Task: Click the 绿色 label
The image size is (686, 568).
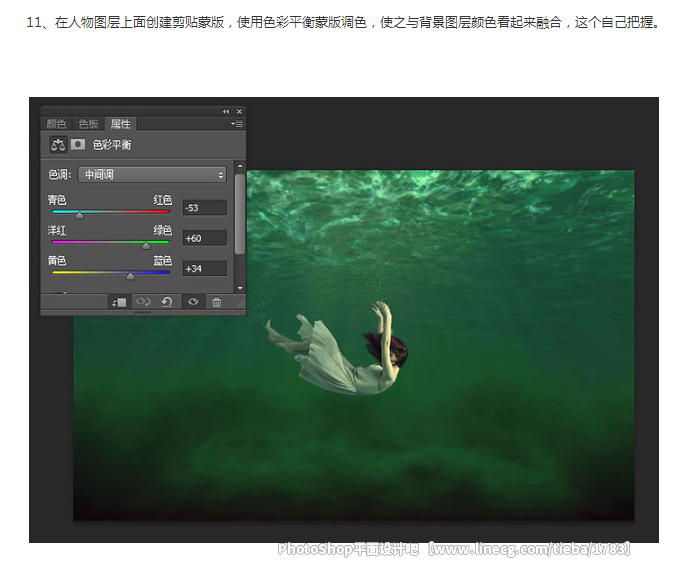Action: coord(162,230)
